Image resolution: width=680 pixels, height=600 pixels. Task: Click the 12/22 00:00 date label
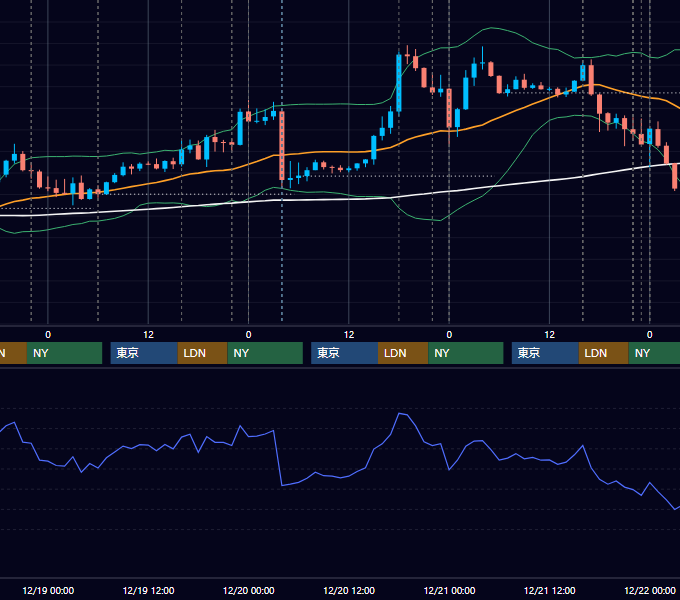pos(650,590)
